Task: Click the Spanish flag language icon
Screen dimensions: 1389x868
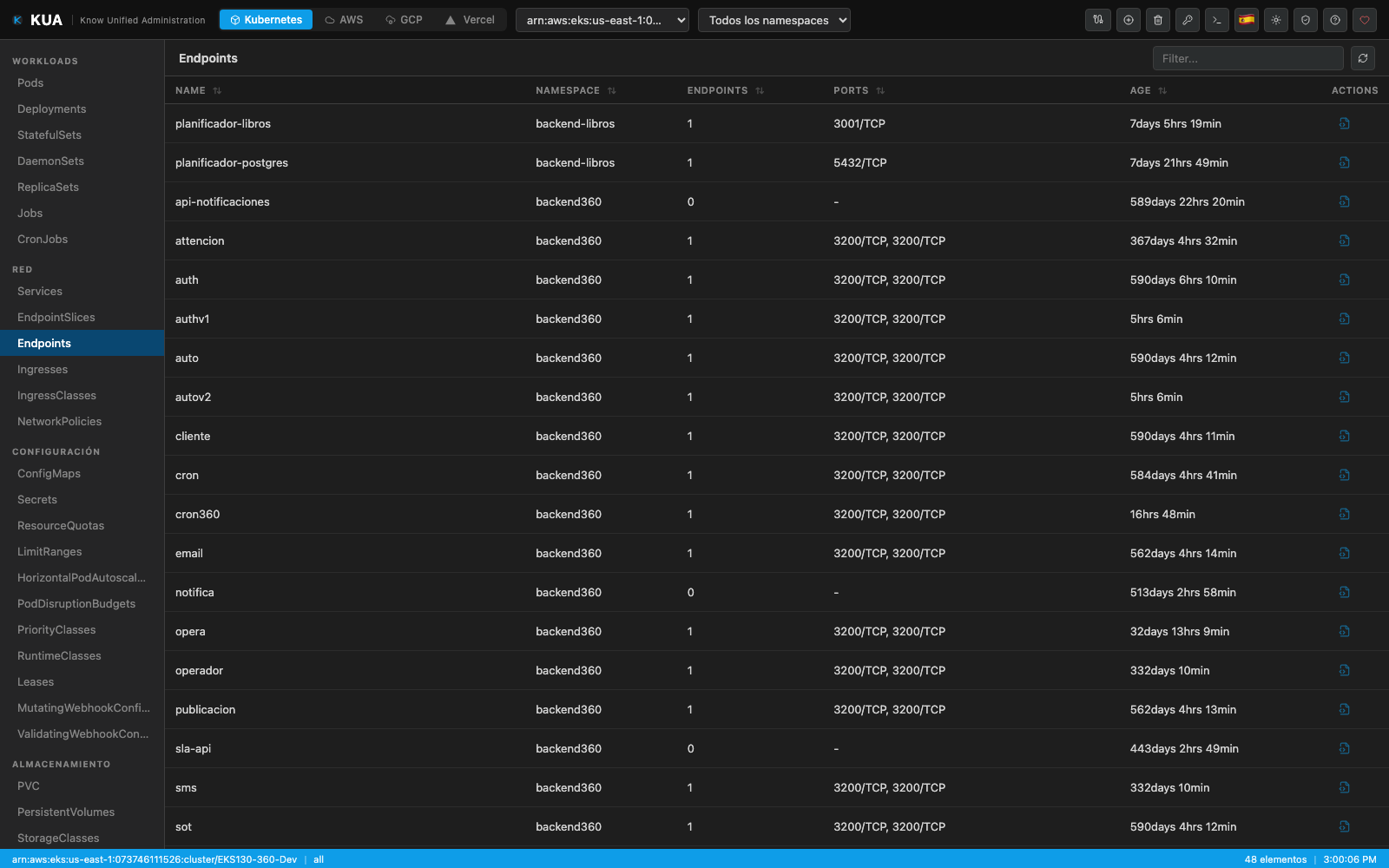Action: (1246, 20)
